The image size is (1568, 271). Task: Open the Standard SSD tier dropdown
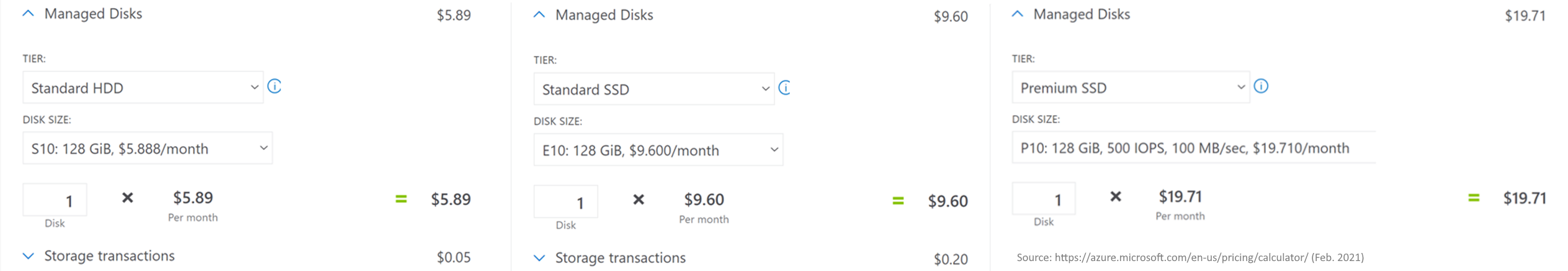[654, 89]
